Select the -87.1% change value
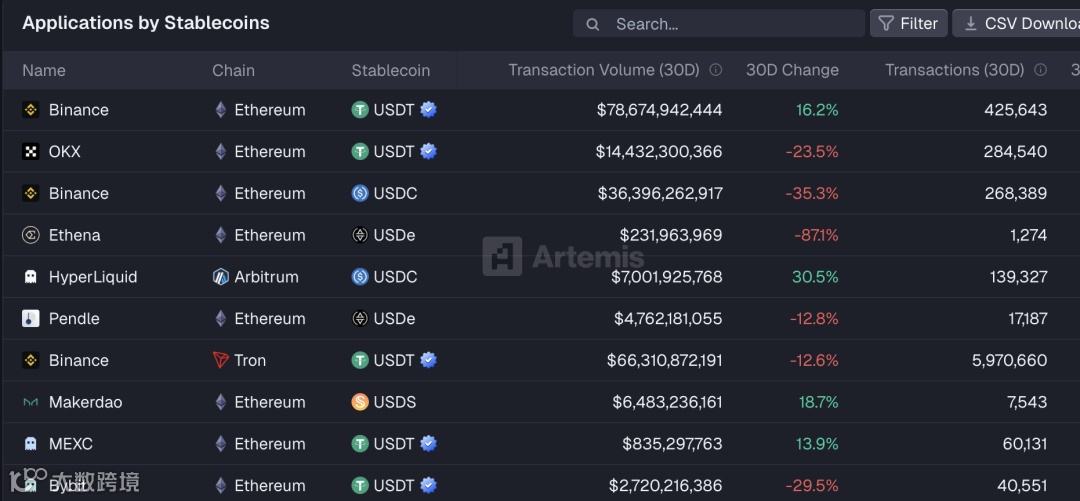 816,235
